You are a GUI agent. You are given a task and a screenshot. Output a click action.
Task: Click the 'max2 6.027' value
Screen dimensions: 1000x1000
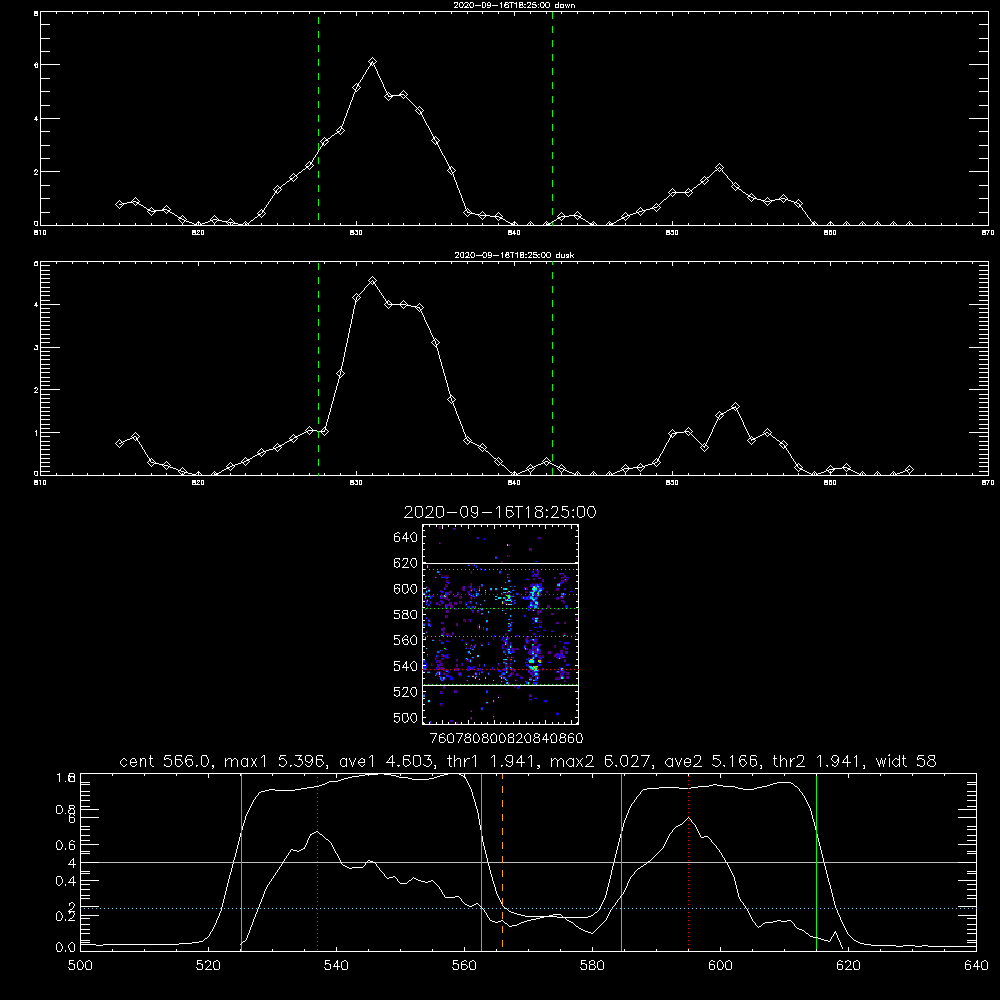pos(603,761)
